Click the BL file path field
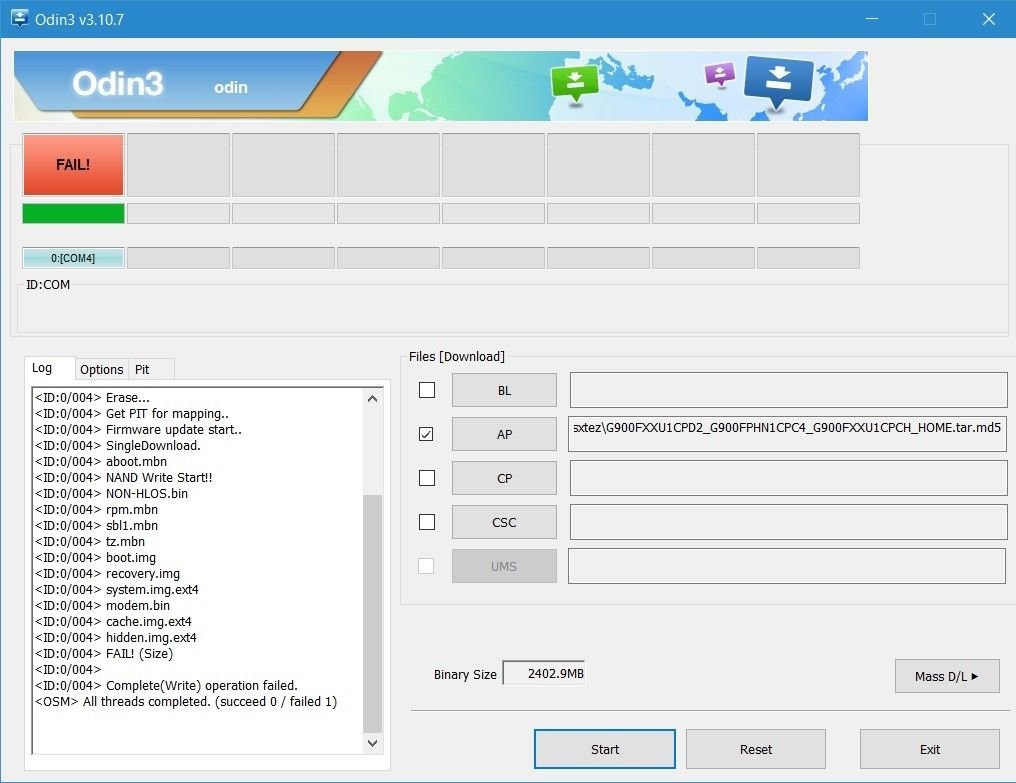 point(789,390)
